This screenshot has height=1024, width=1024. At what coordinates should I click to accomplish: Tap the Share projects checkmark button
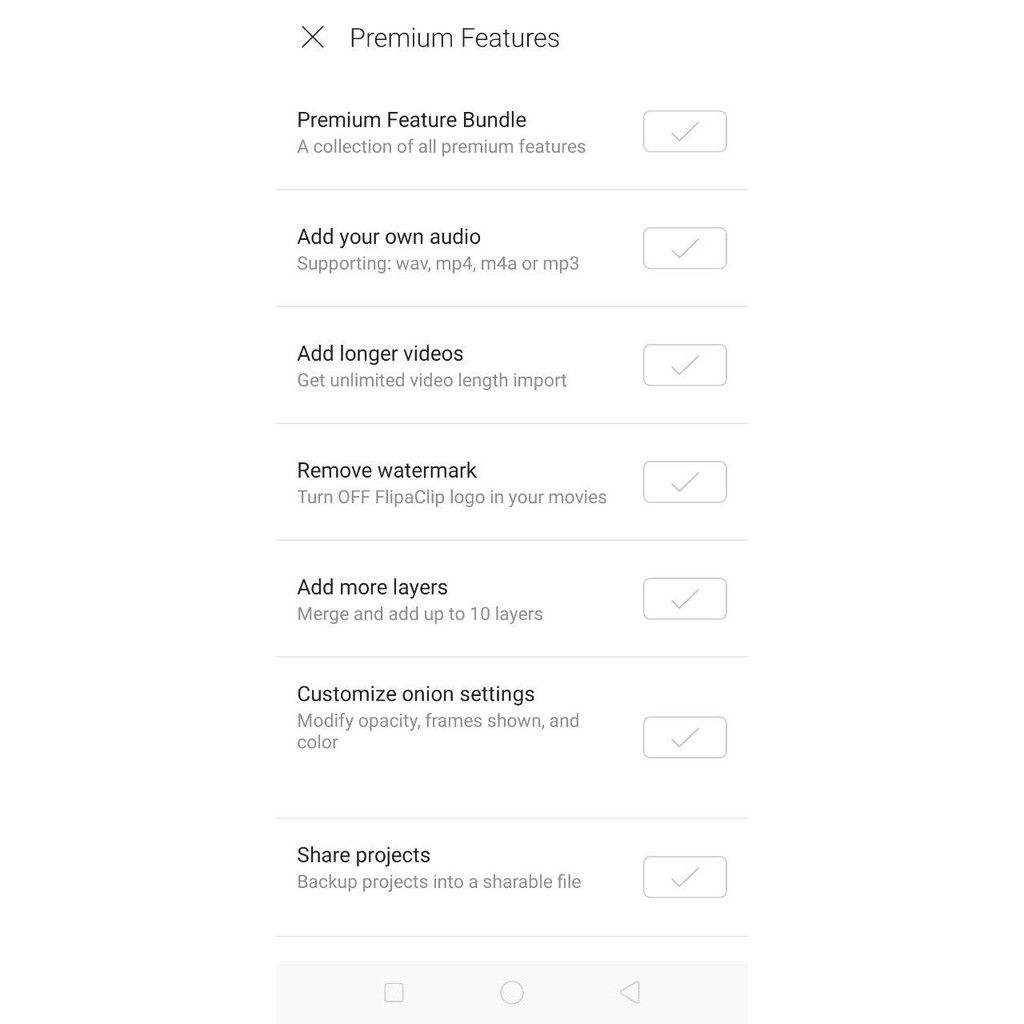point(684,877)
